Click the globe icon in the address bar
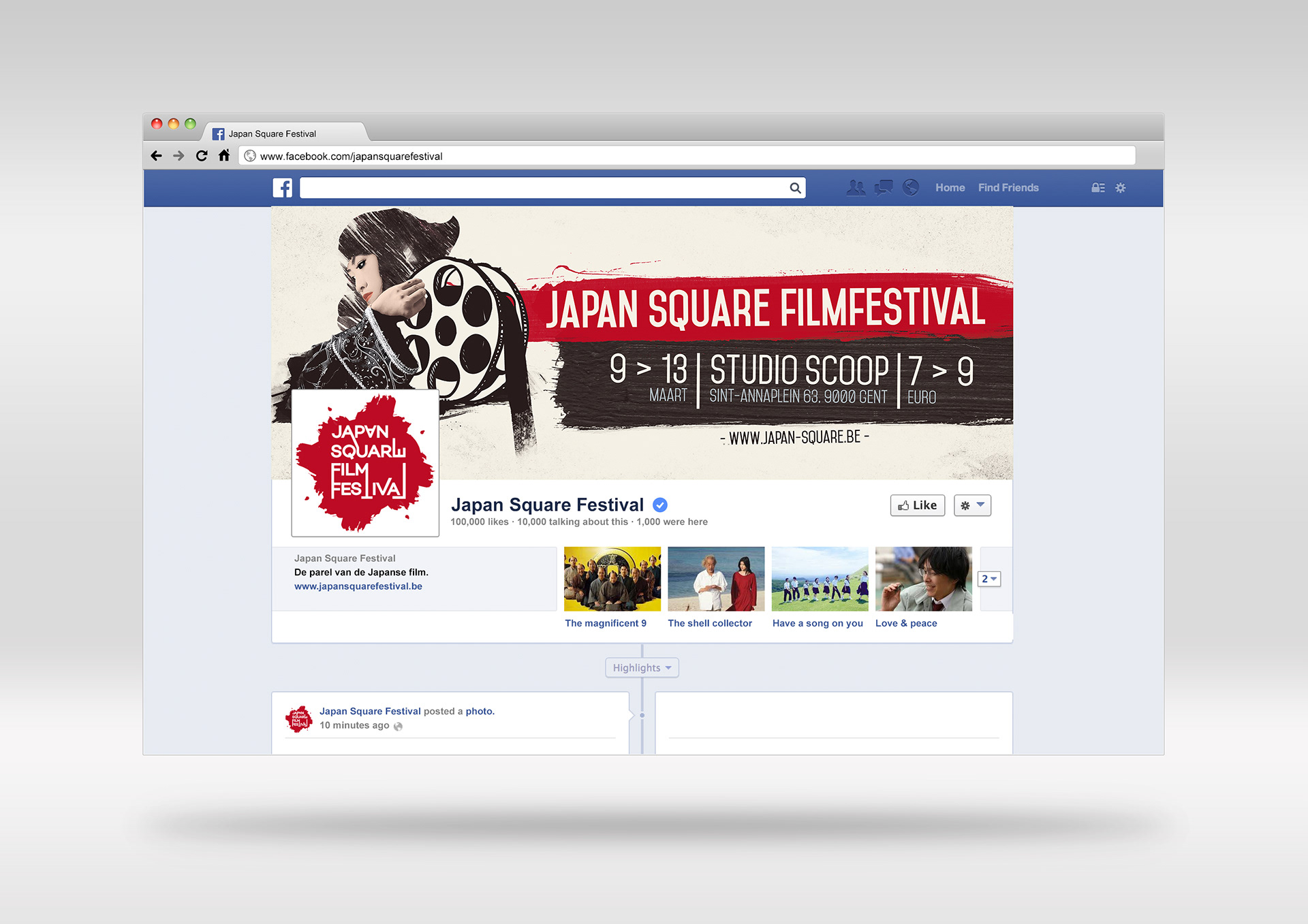The height and width of the screenshot is (924, 1308). point(250,156)
